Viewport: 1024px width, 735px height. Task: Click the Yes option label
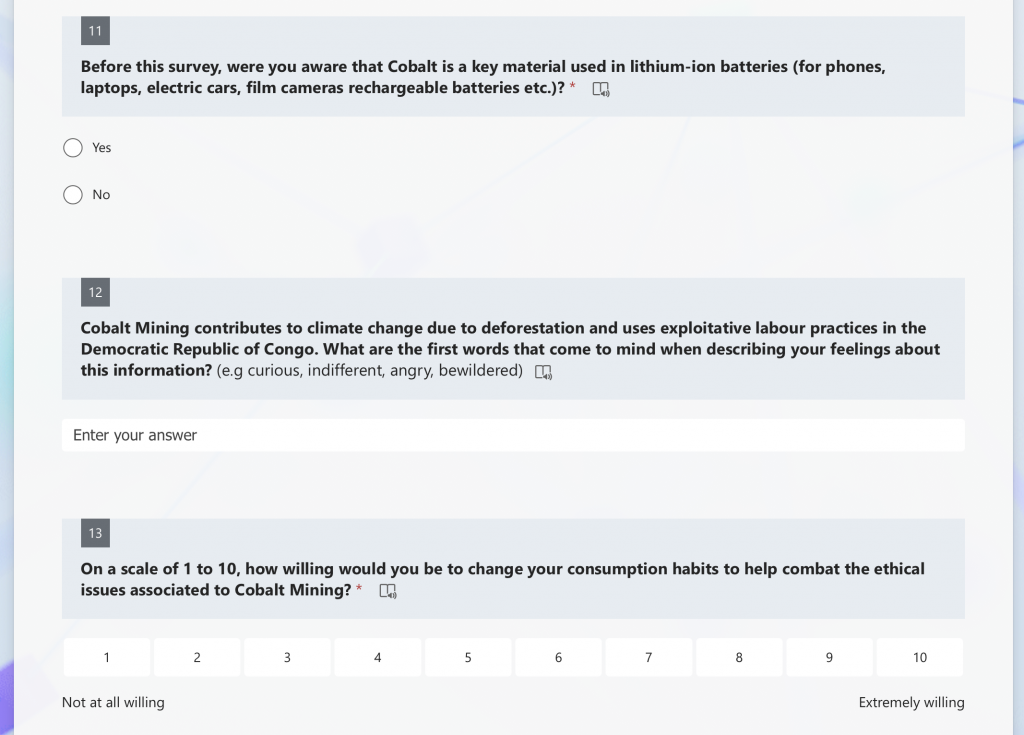[x=101, y=148]
